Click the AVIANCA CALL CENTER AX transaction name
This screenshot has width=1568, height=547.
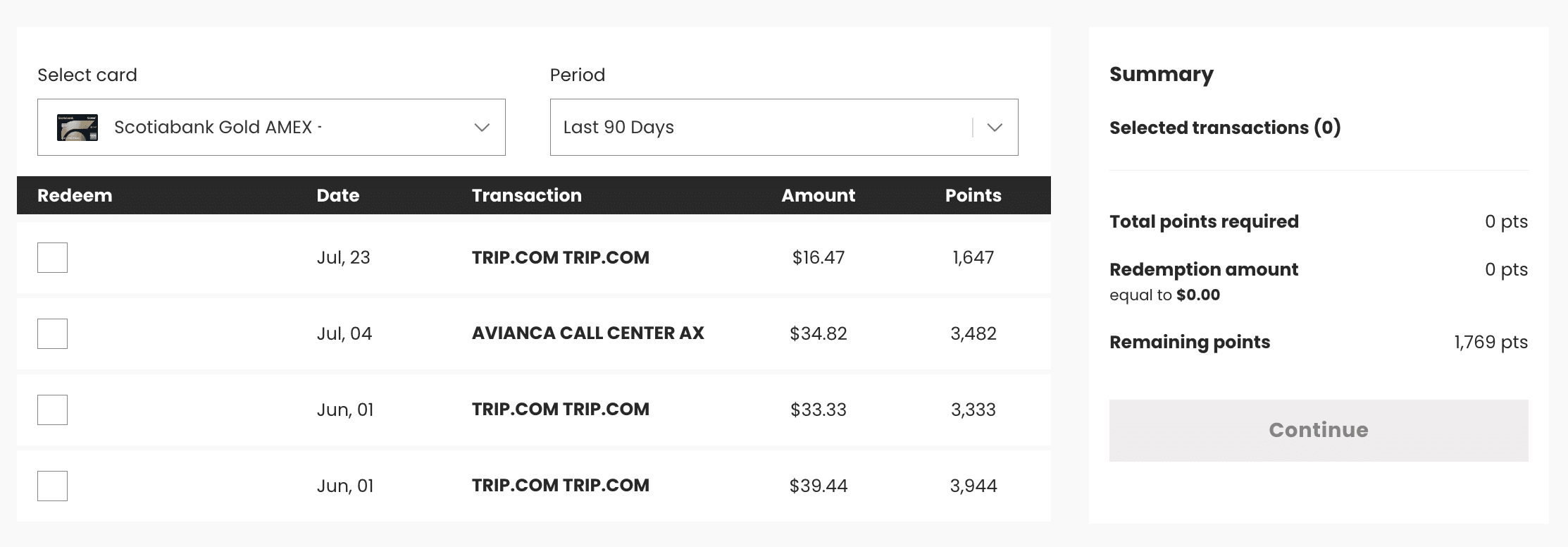588,333
